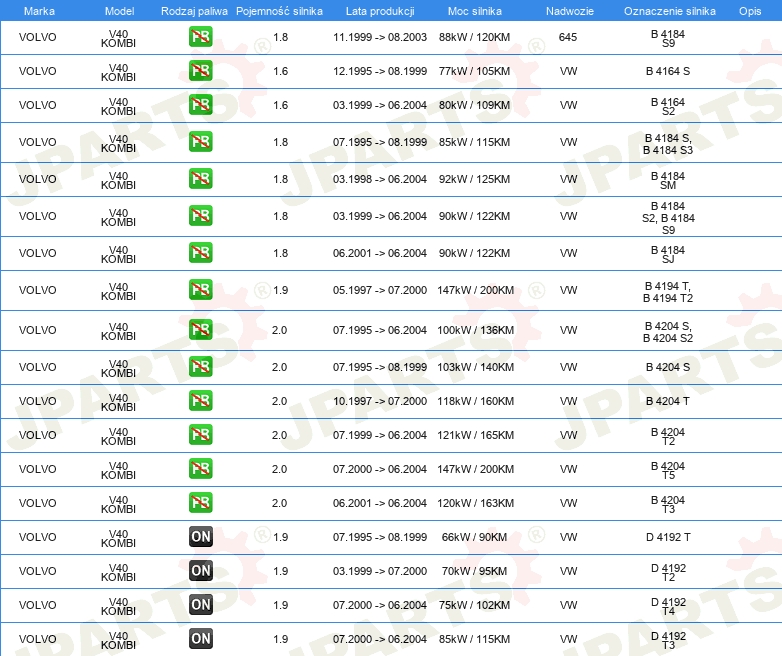Select V40 KOMBI model in 88kW / 120KM row

[x=118, y=38]
